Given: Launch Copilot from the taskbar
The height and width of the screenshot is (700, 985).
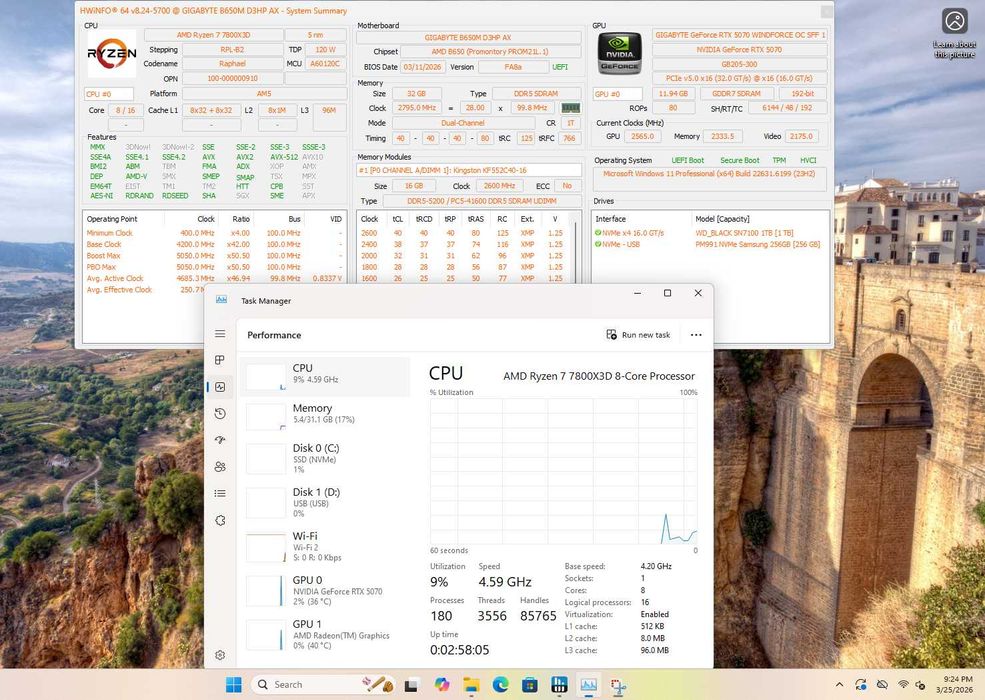Looking at the screenshot, I should (x=442, y=685).
